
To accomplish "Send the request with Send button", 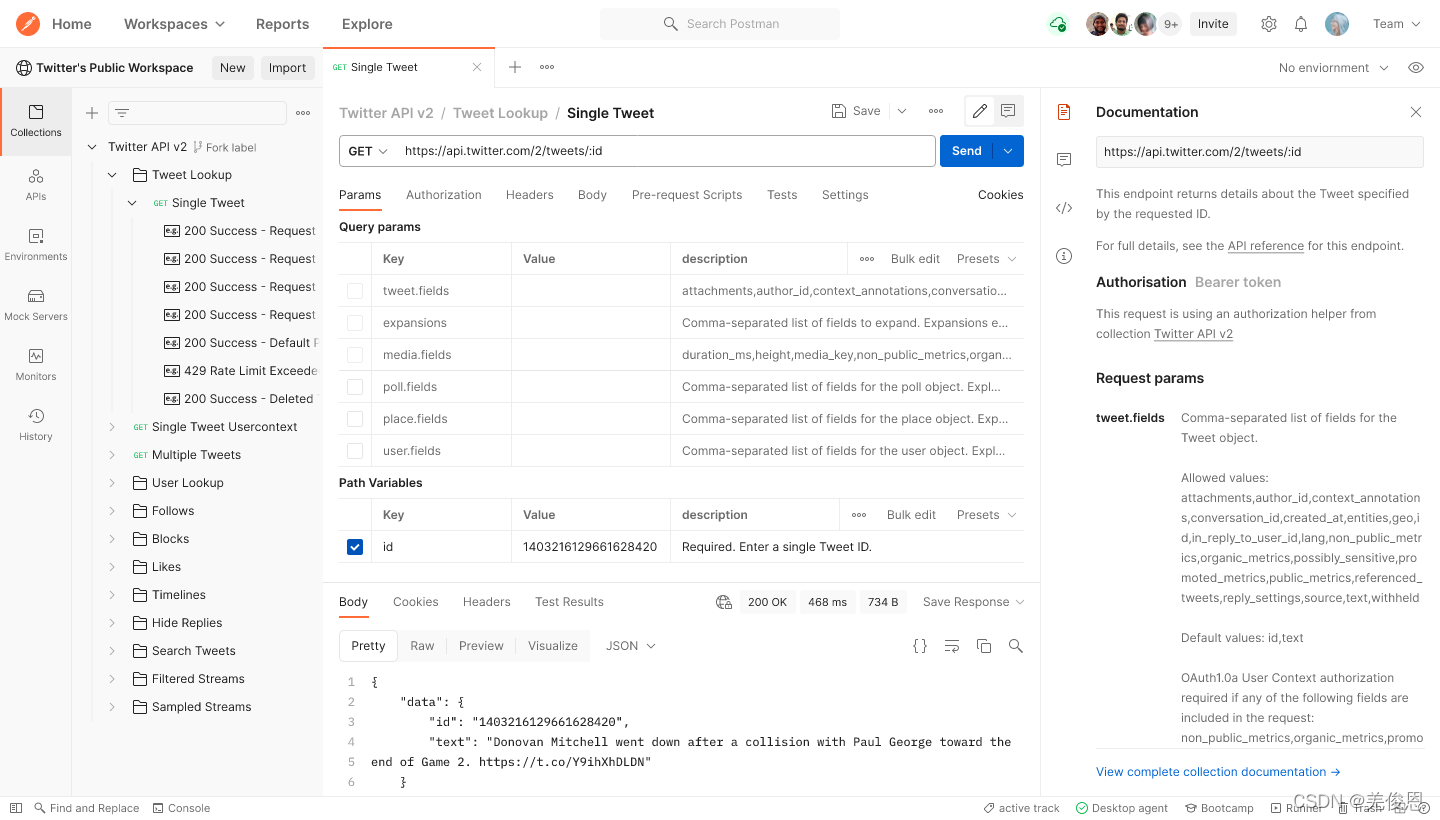I will click(967, 151).
